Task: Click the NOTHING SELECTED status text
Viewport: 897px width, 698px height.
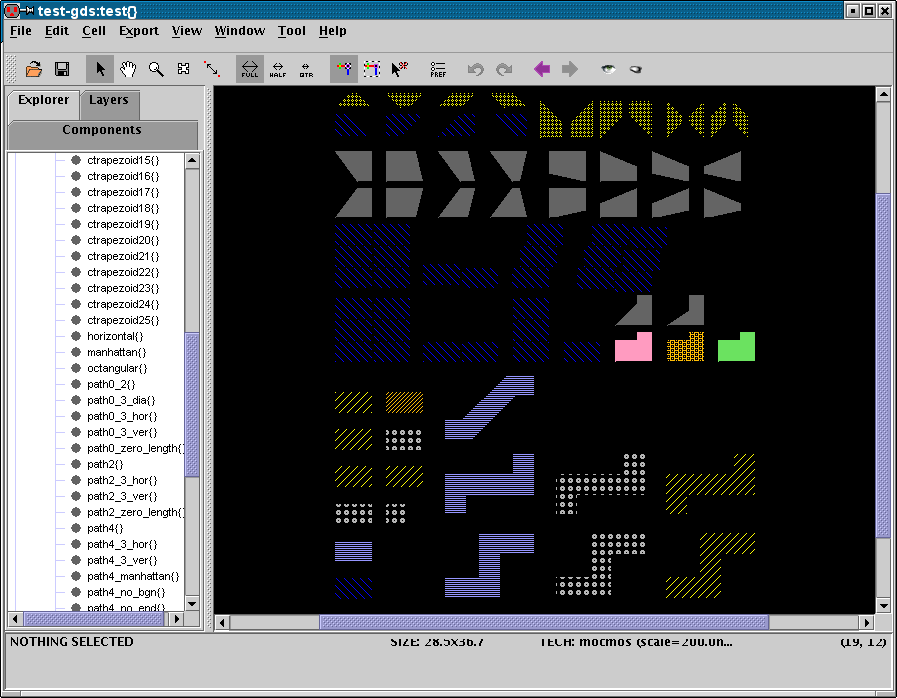Action: tap(72, 642)
